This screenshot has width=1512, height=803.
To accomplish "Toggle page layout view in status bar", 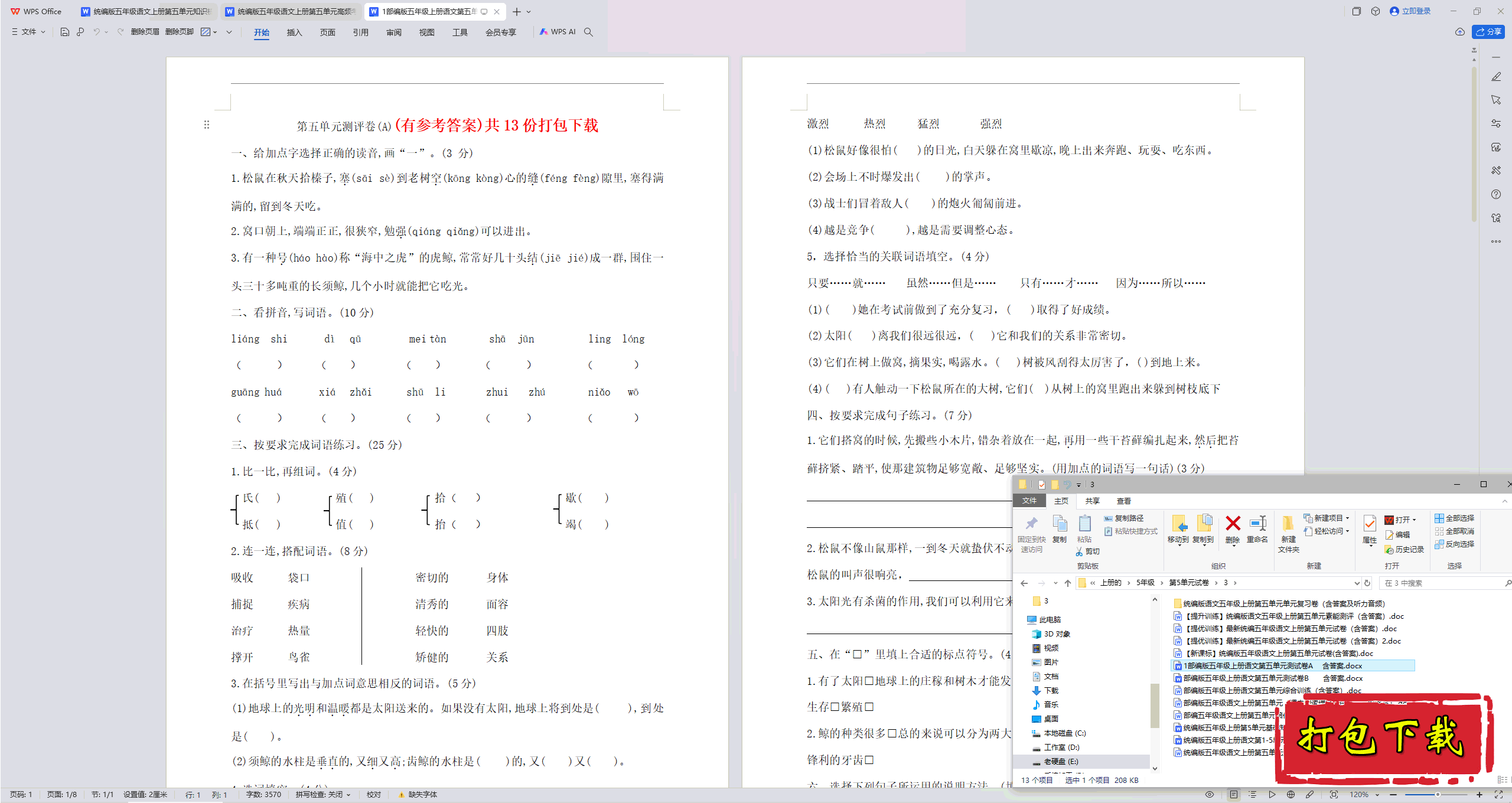I will click(x=1234, y=795).
